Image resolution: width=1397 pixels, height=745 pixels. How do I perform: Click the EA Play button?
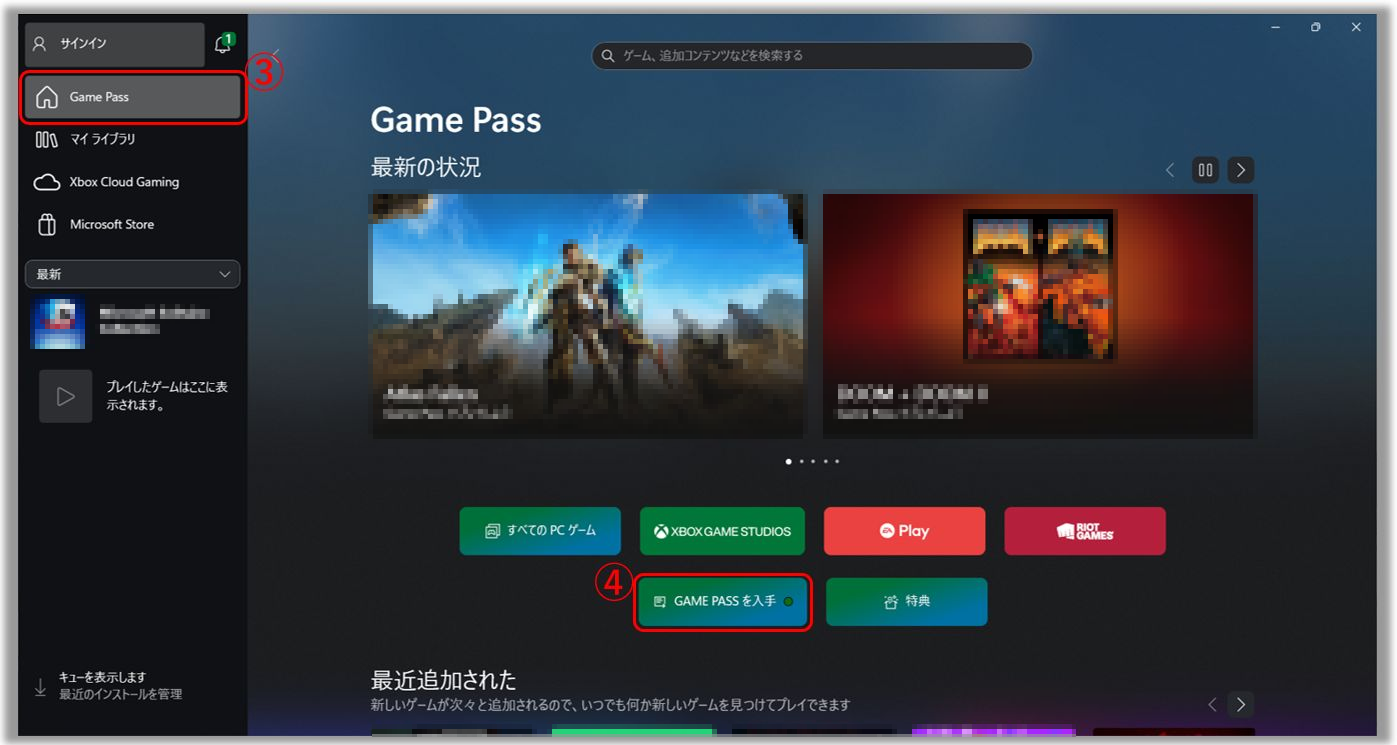coord(904,531)
